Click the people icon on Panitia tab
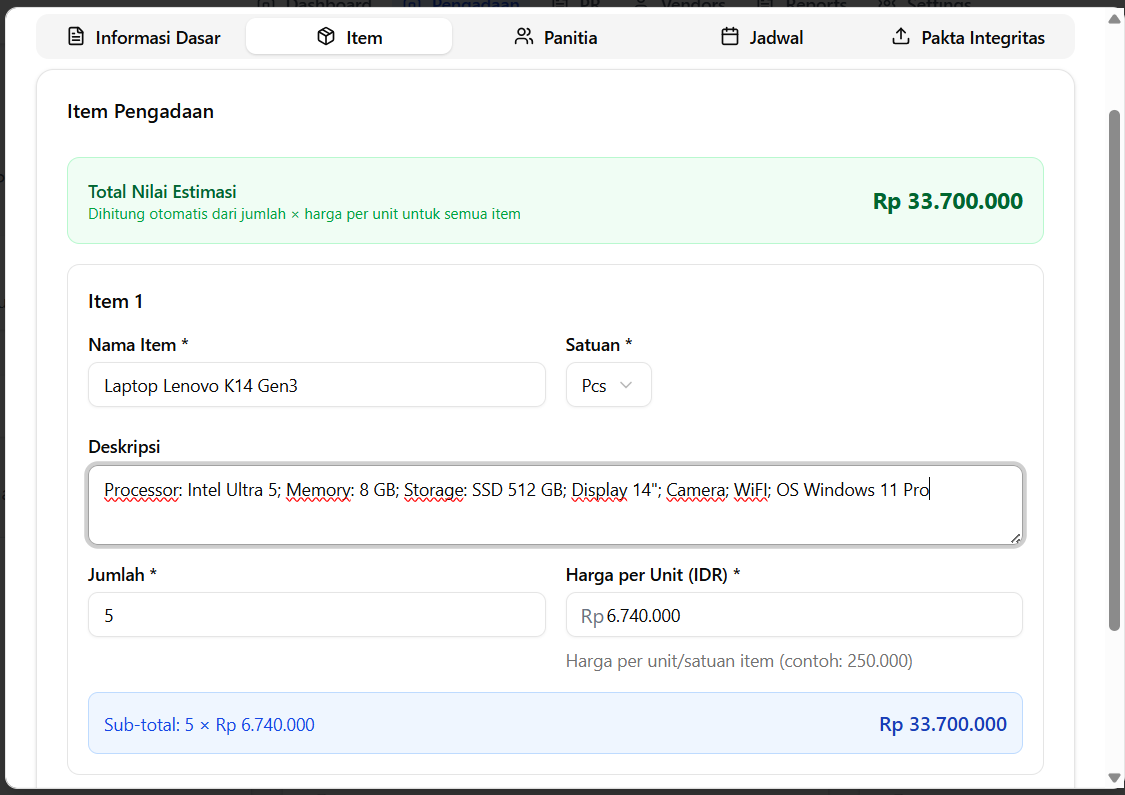The image size is (1125, 795). (524, 37)
